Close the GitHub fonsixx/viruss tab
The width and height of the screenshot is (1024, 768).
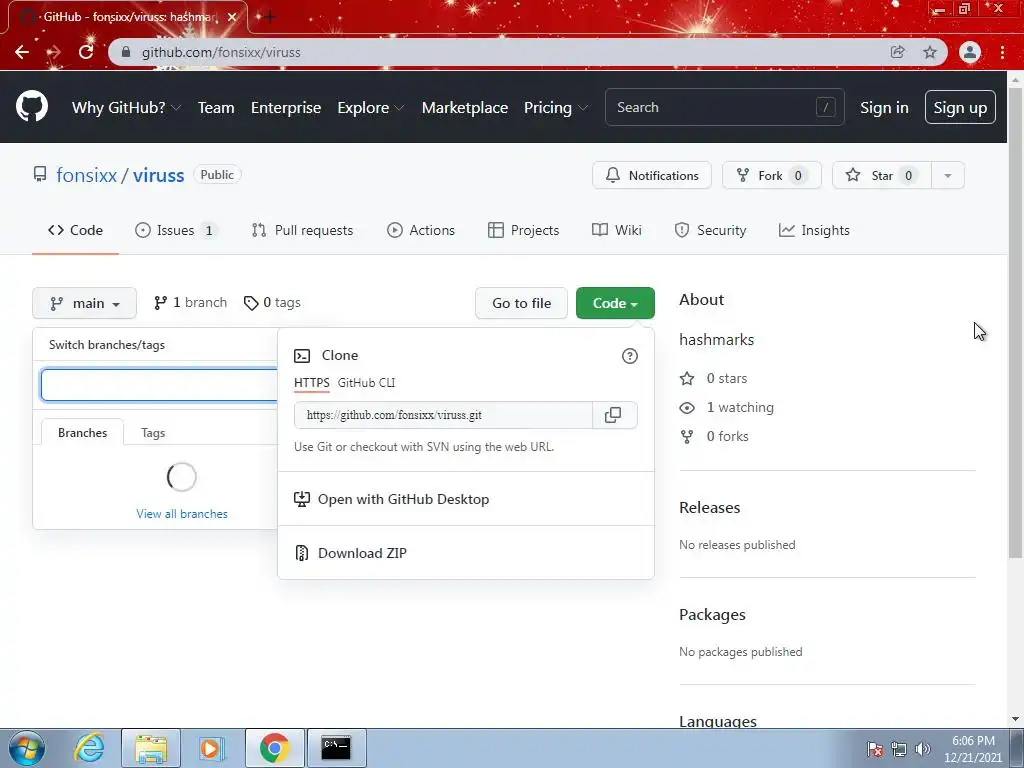pyautogui.click(x=232, y=17)
